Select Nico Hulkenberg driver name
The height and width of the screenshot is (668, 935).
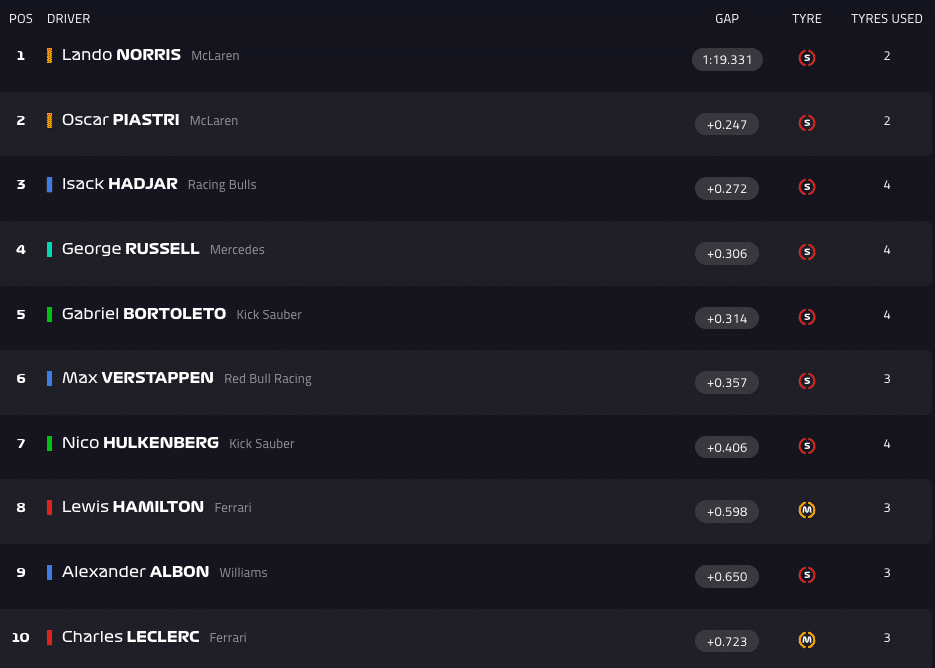pyautogui.click(x=140, y=442)
